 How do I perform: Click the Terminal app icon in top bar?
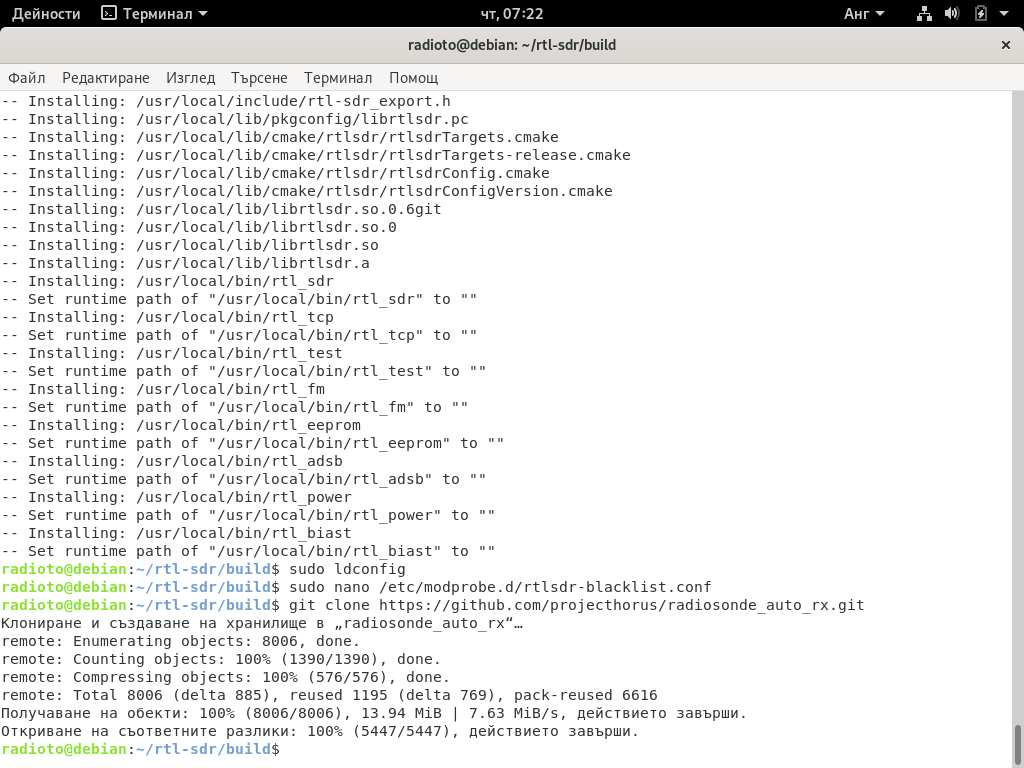click(x=108, y=13)
